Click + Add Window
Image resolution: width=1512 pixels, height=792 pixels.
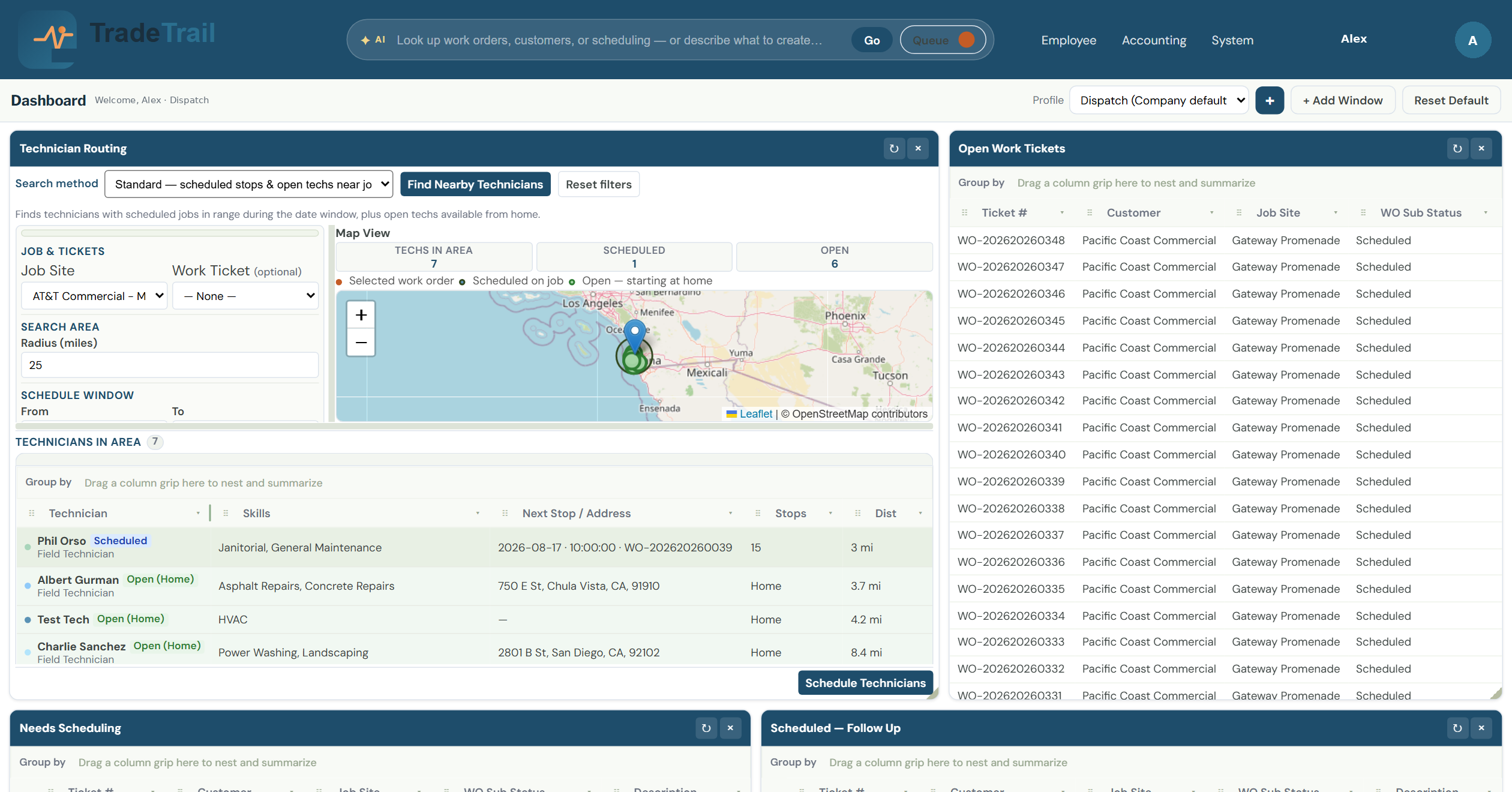pyautogui.click(x=1343, y=100)
